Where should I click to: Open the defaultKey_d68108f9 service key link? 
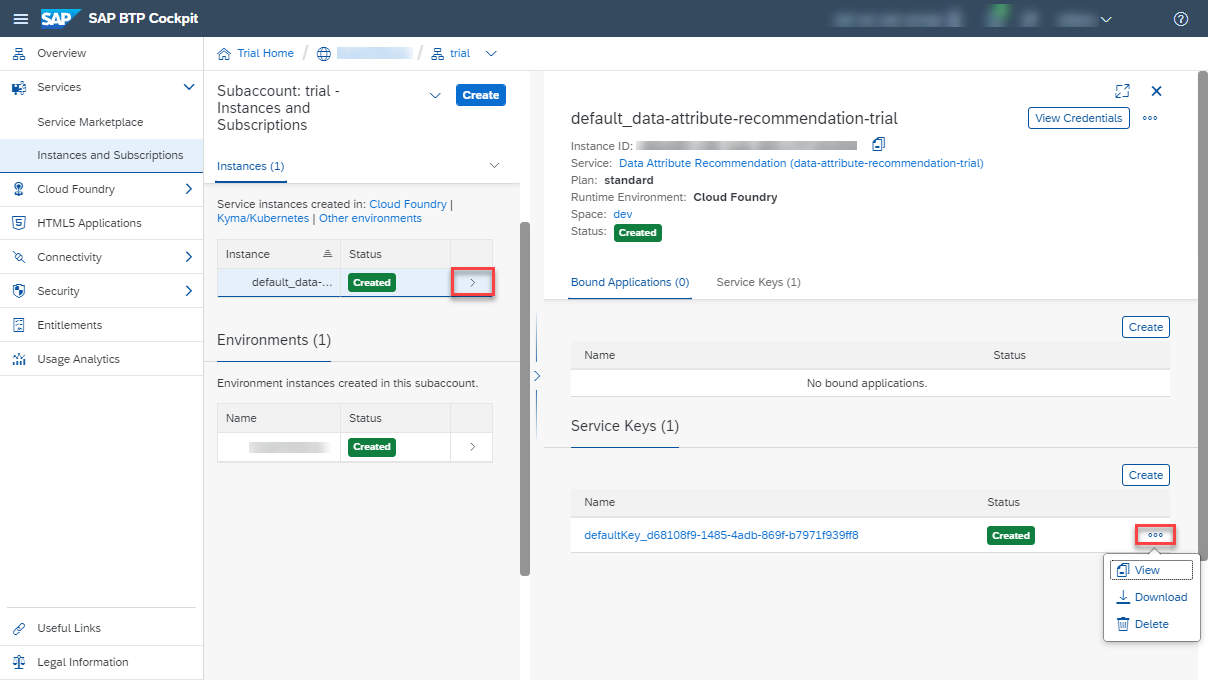(721, 535)
